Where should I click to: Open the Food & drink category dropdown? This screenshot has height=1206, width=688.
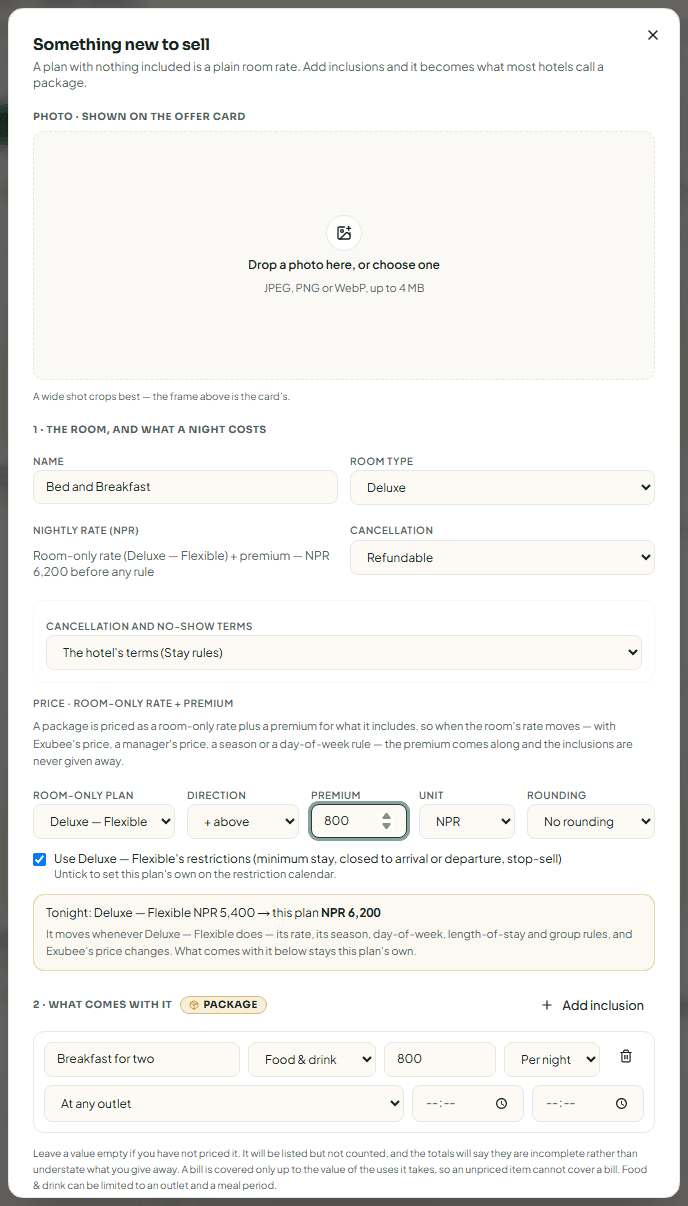[x=312, y=1059]
